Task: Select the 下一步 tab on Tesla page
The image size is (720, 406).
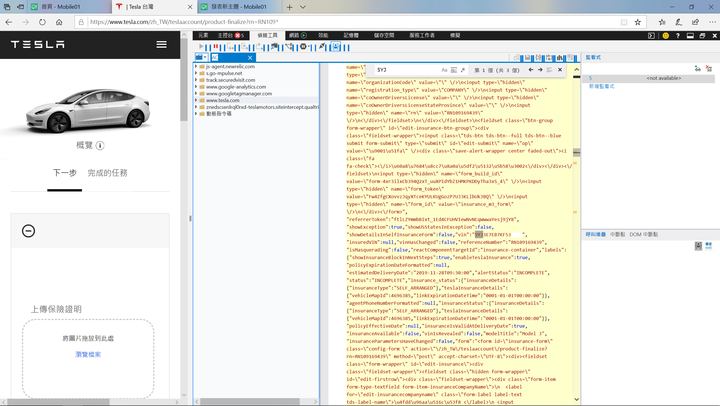Action: click(64, 173)
